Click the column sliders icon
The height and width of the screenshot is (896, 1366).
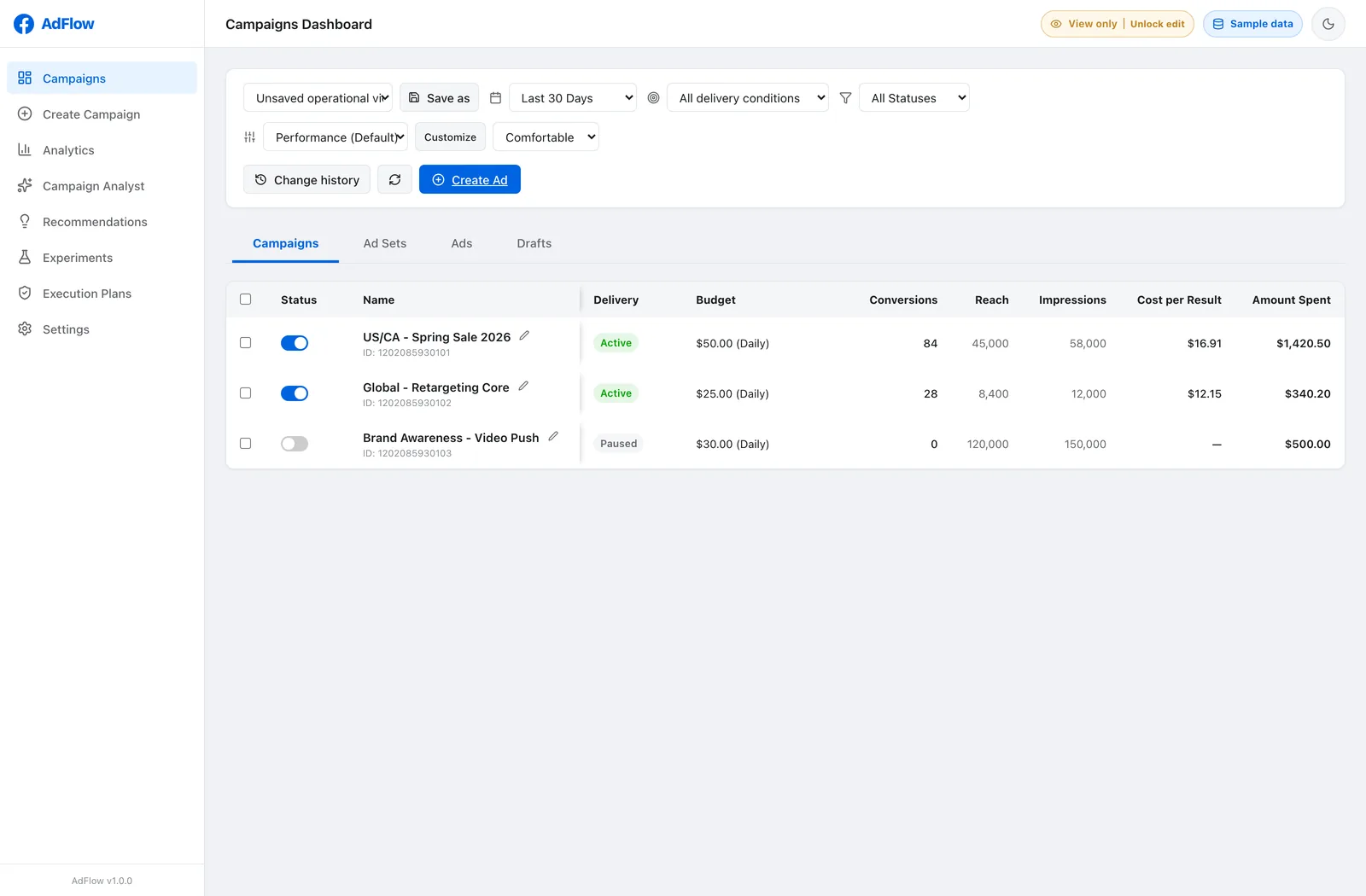249,137
